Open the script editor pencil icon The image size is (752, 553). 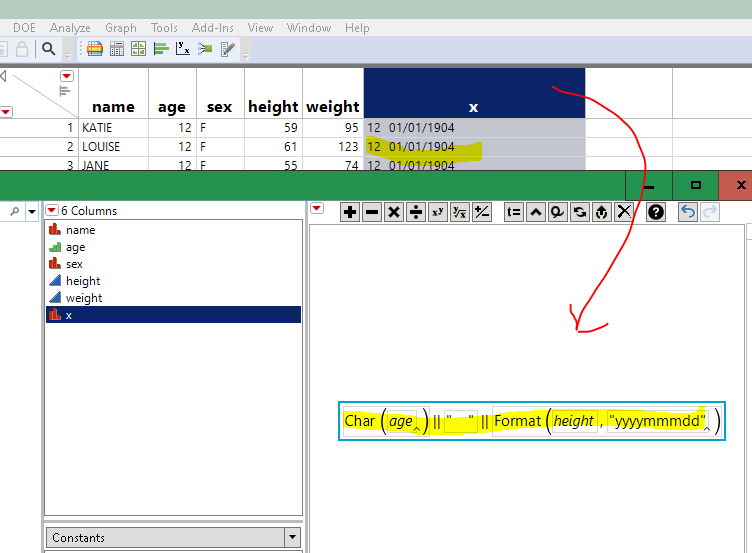227,49
